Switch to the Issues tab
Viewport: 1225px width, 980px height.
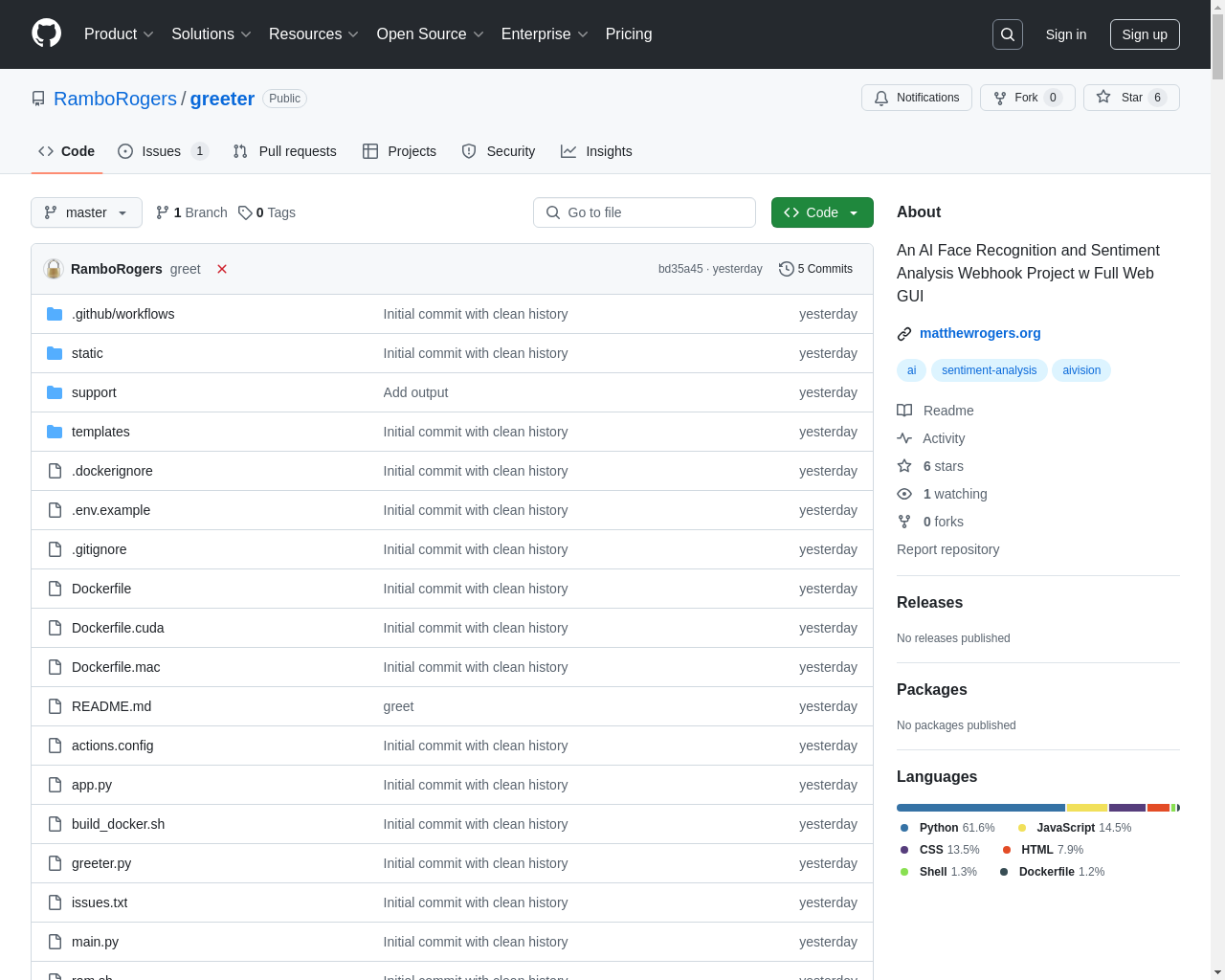(163, 151)
